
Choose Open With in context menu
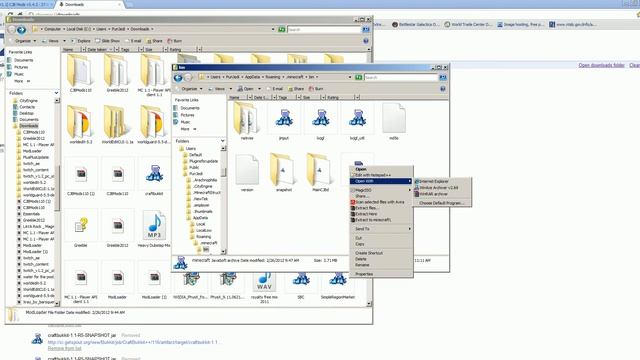coord(381,181)
